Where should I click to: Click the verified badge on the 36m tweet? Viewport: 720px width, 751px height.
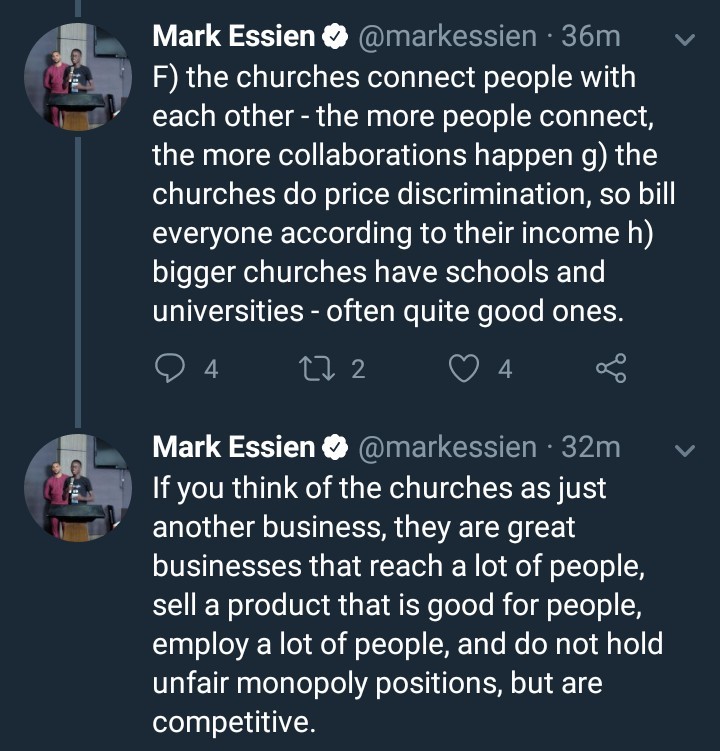click(334, 37)
